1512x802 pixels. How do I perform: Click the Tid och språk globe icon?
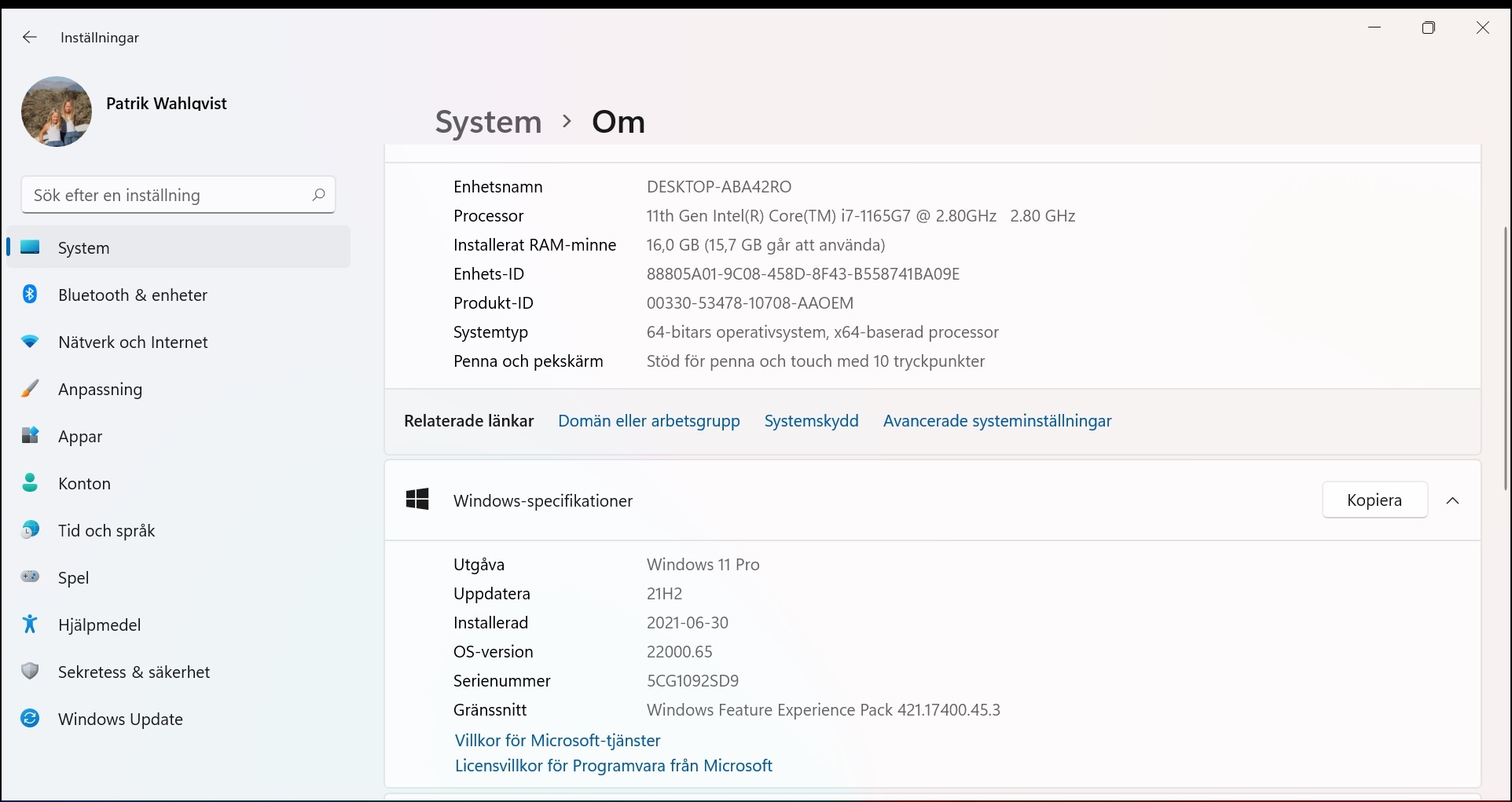coord(30,530)
